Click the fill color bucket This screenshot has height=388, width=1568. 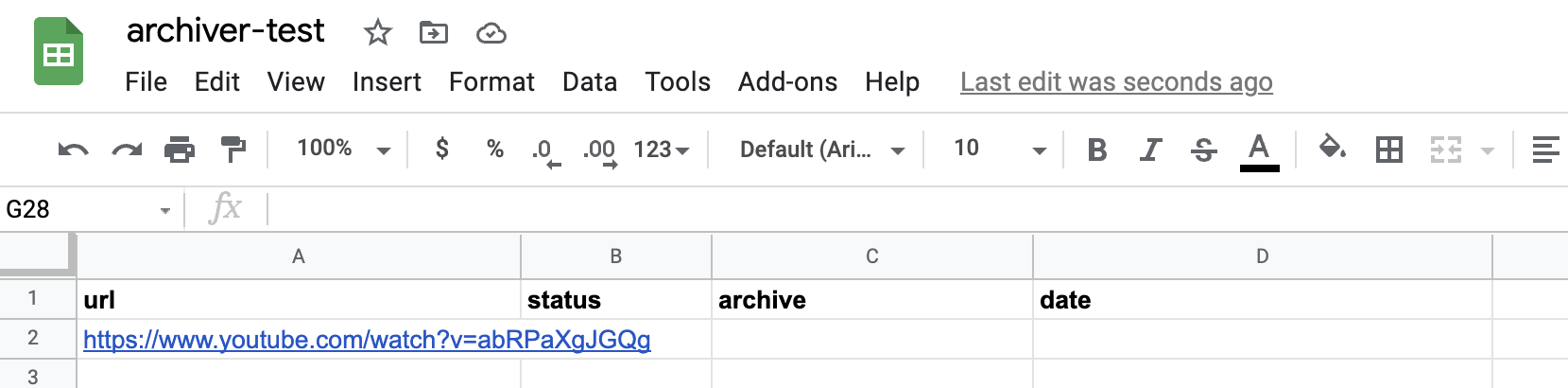coord(1333,149)
